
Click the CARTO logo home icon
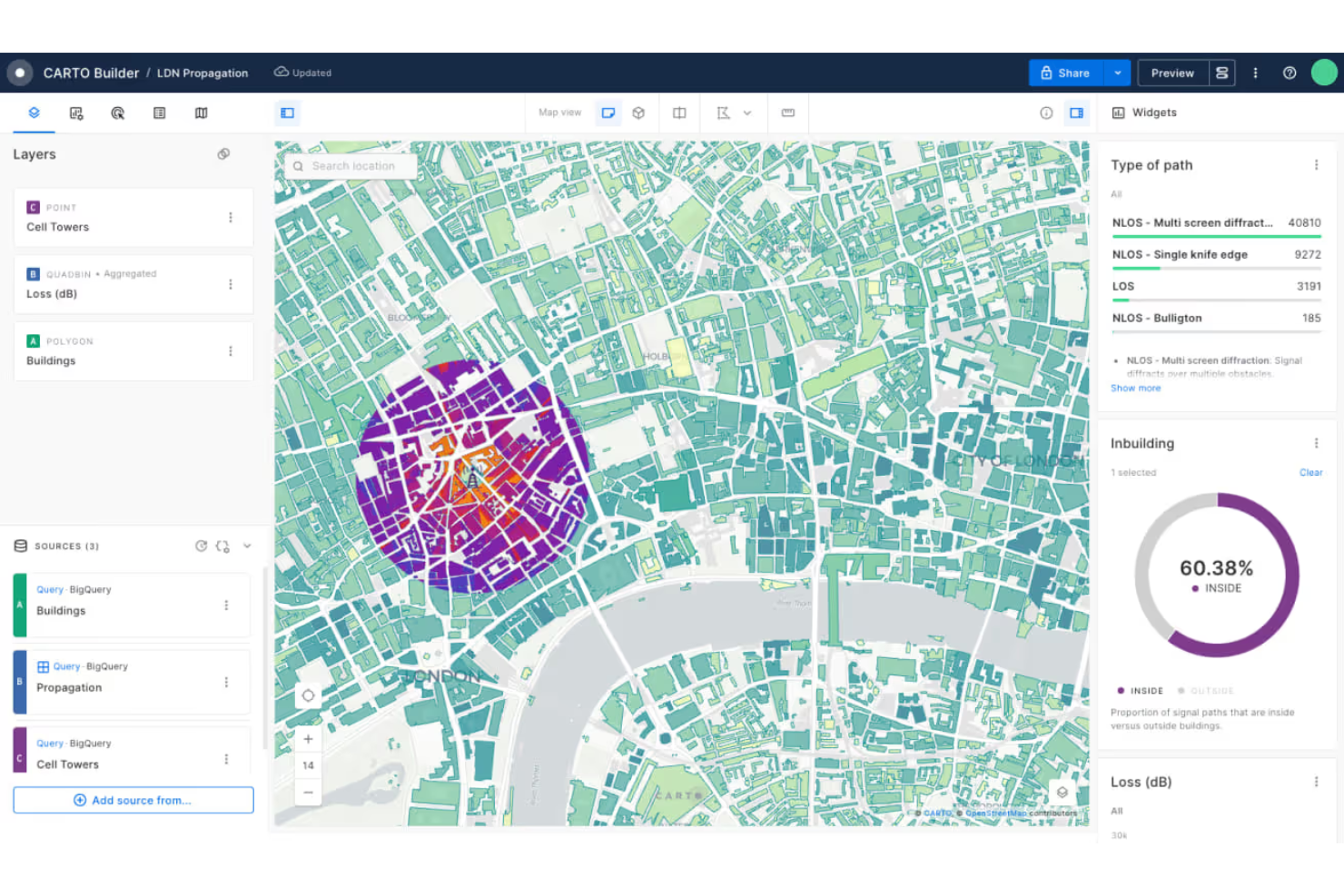(x=20, y=73)
